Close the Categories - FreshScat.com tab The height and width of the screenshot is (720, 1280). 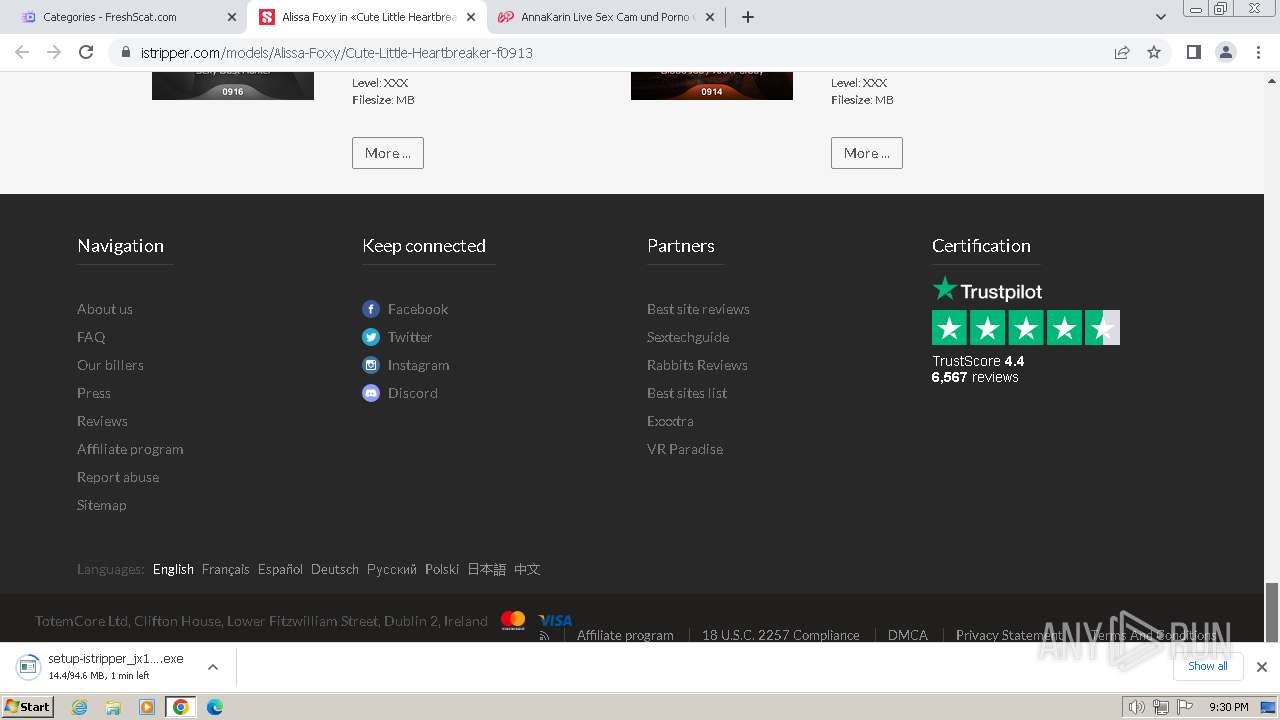232,17
